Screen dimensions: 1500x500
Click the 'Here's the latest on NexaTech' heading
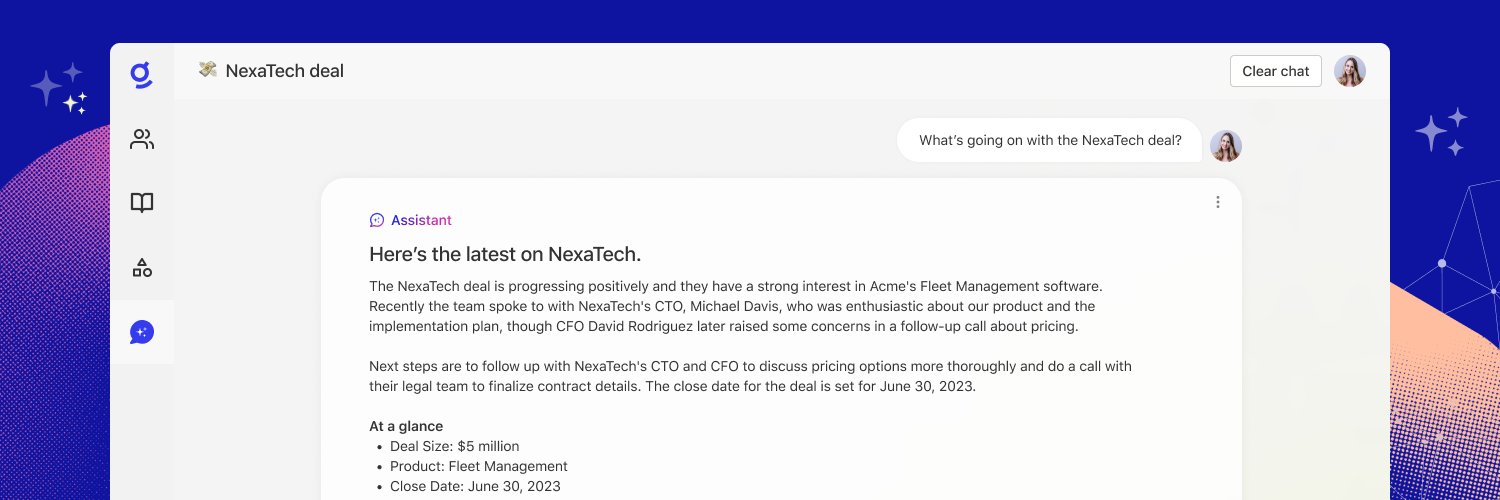point(505,254)
